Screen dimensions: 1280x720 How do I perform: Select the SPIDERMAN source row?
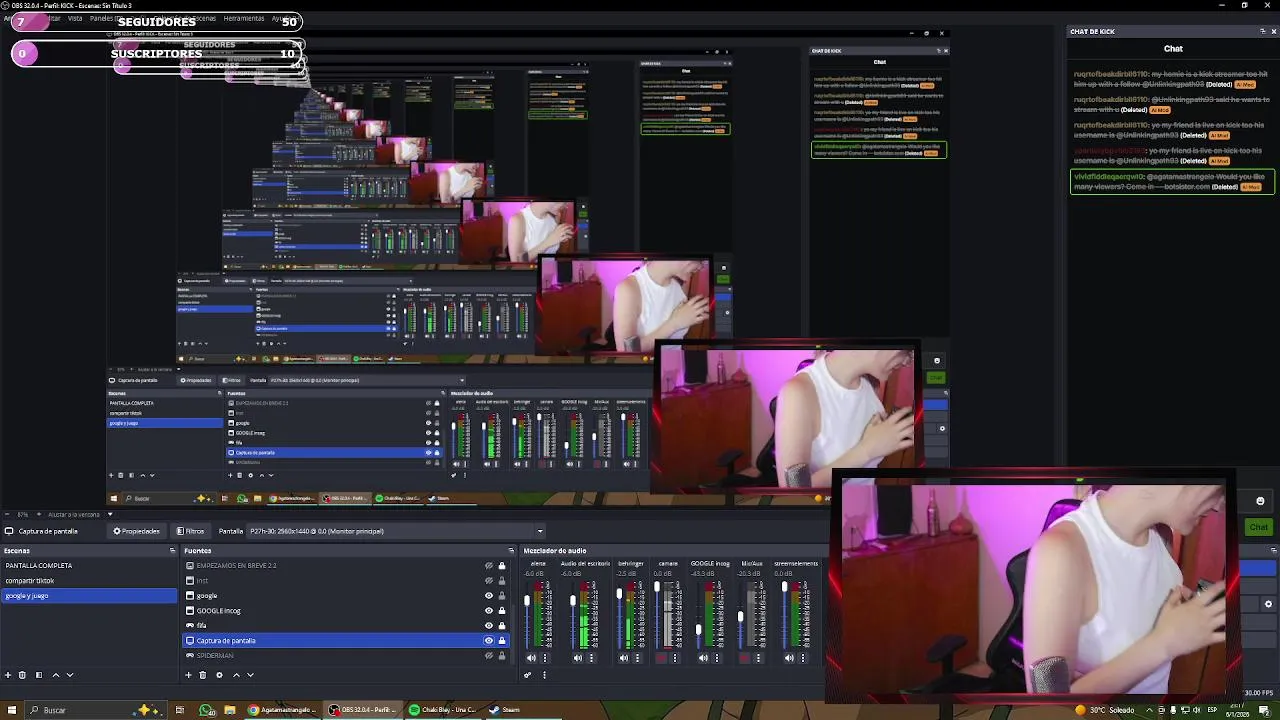tap(345, 656)
